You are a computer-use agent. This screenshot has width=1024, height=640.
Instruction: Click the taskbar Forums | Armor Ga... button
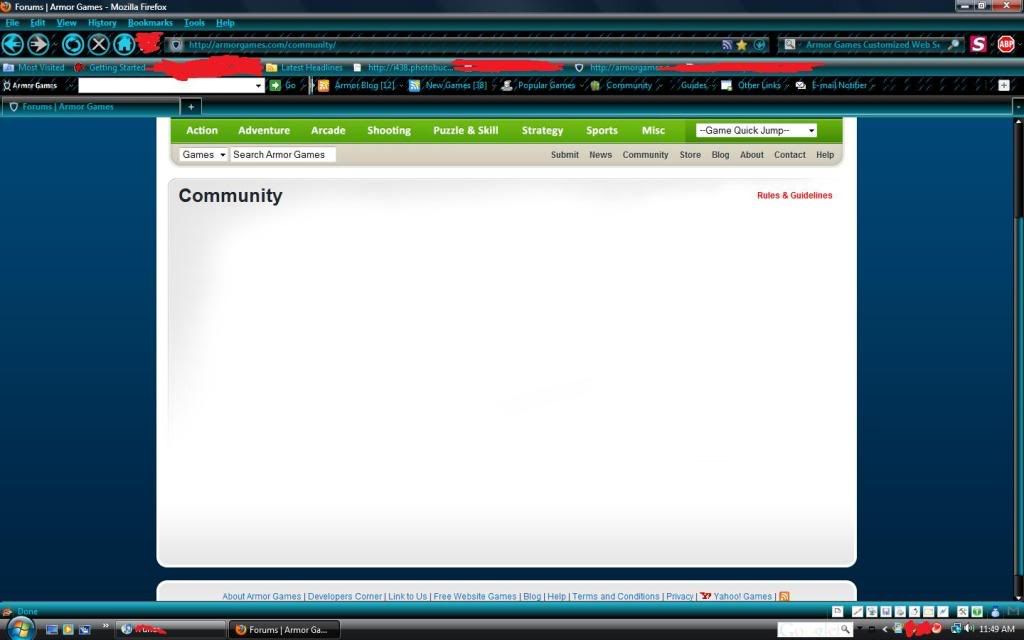284,630
